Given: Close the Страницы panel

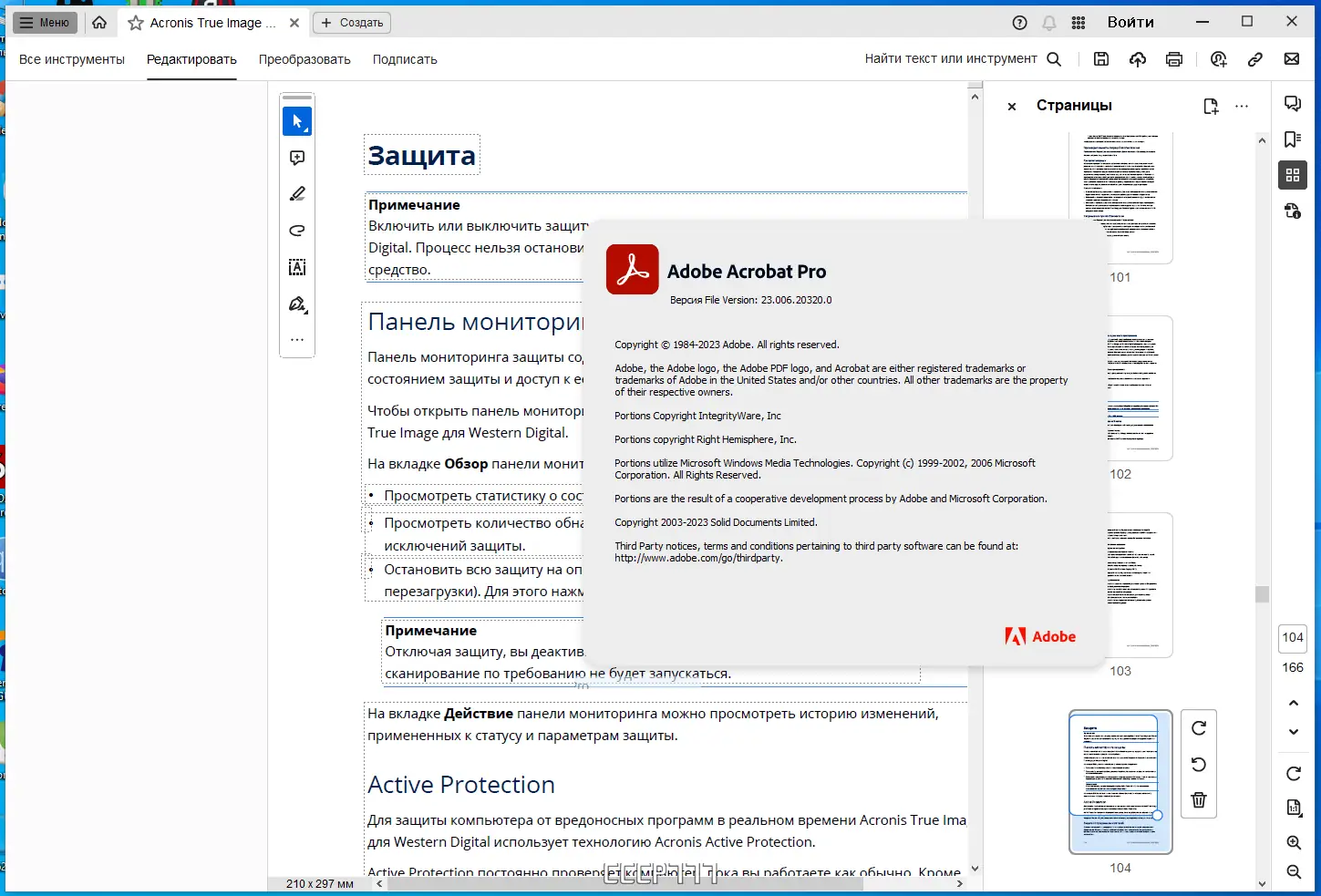Looking at the screenshot, I should (1012, 107).
